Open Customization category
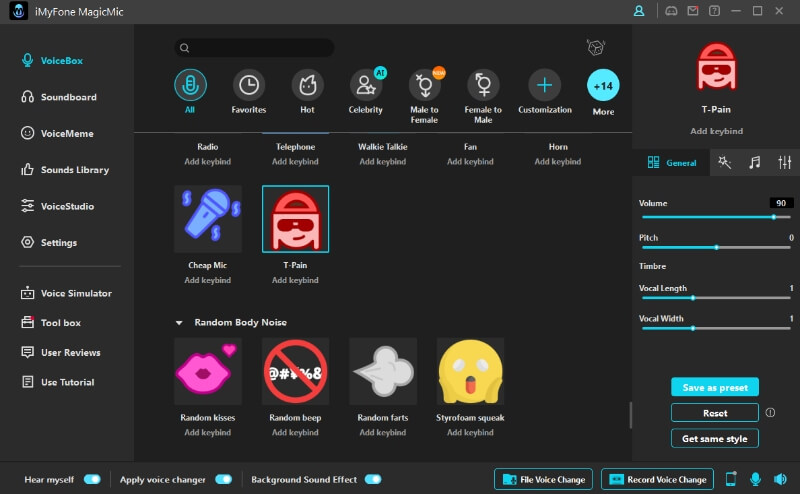The height and width of the screenshot is (494, 800). pos(545,91)
